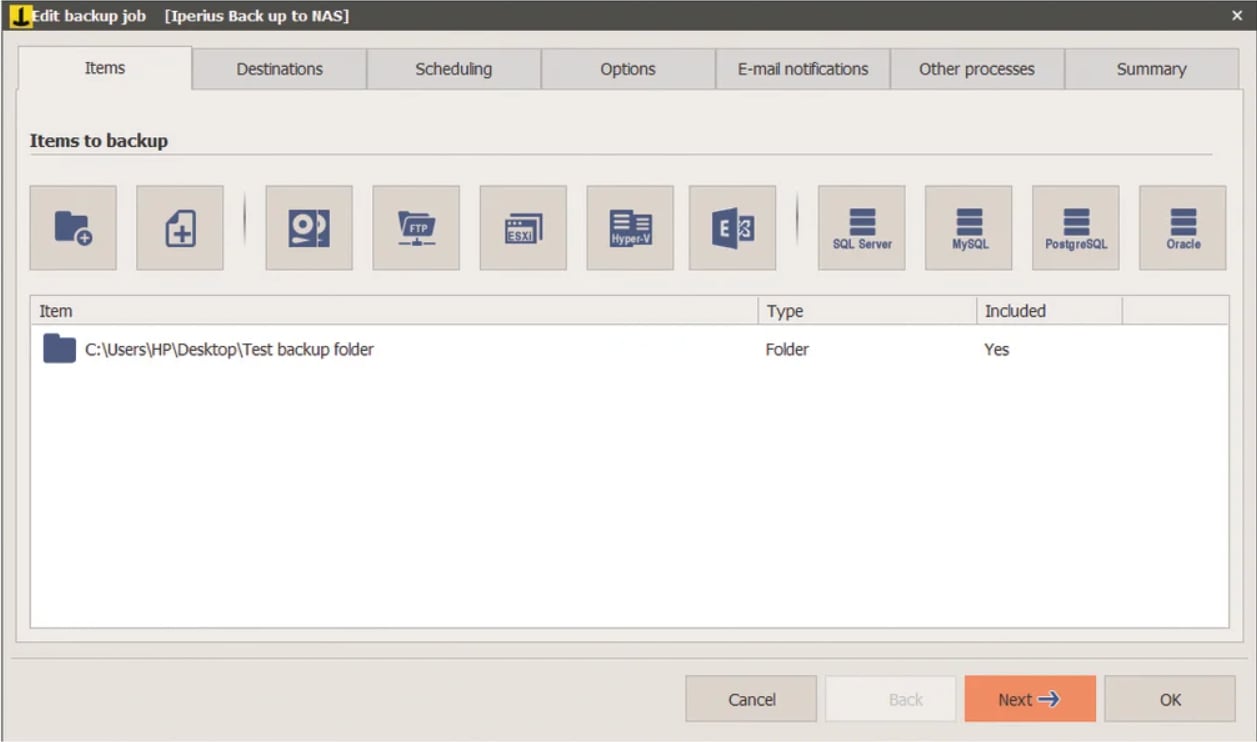1257x742 pixels.
Task: Add a Hyper-V backup item
Action: (630, 227)
